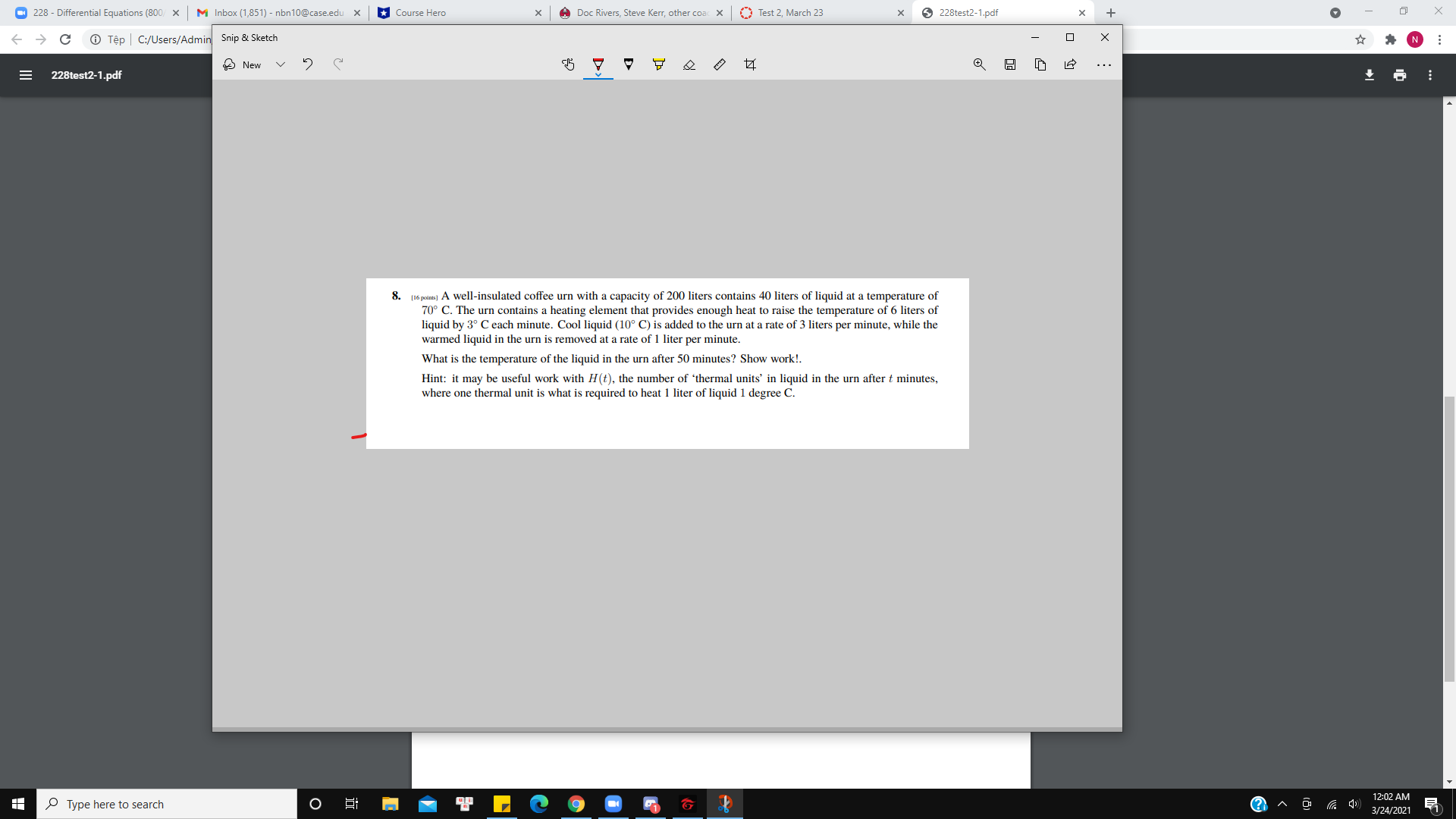Open the PDF viewer sidebar menu
Viewport: 1456px width, 819px height.
pos(26,75)
